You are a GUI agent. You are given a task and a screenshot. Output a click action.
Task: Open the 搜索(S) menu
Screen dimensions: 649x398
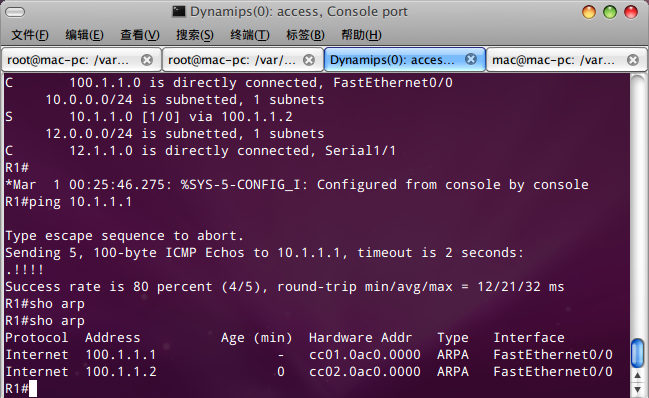coord(195,35)
